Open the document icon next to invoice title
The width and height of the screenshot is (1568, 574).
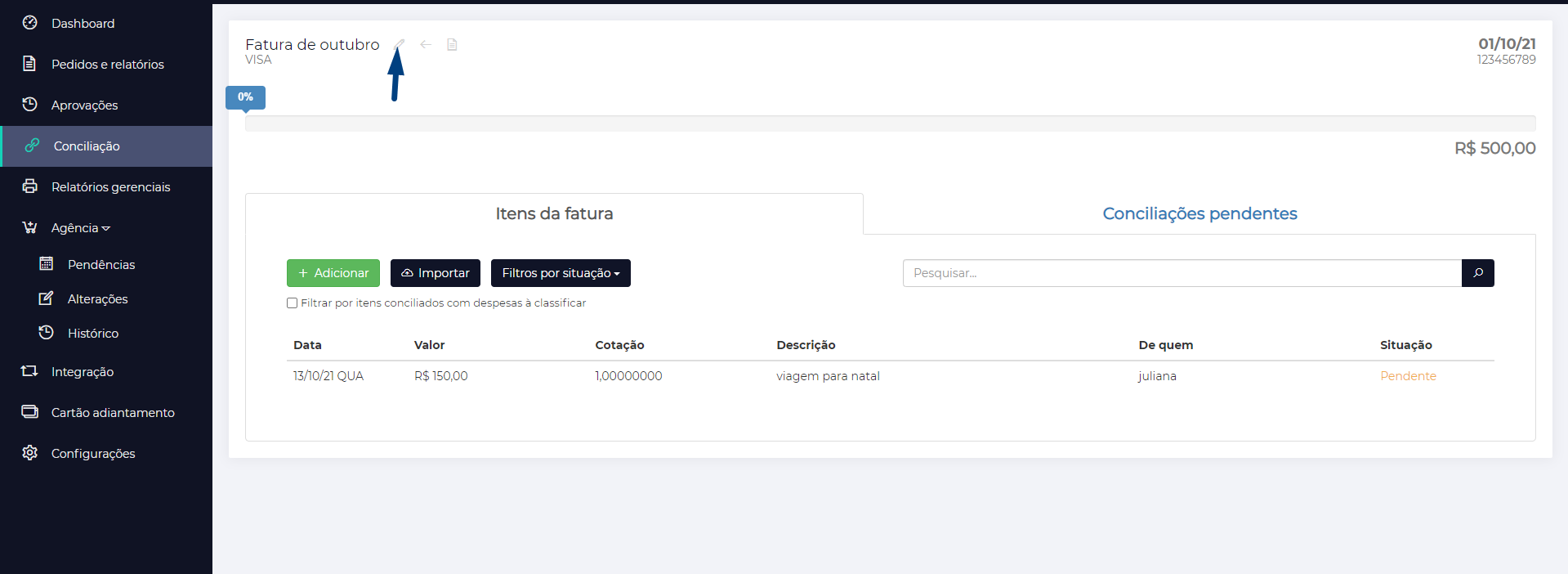(452, 44)
